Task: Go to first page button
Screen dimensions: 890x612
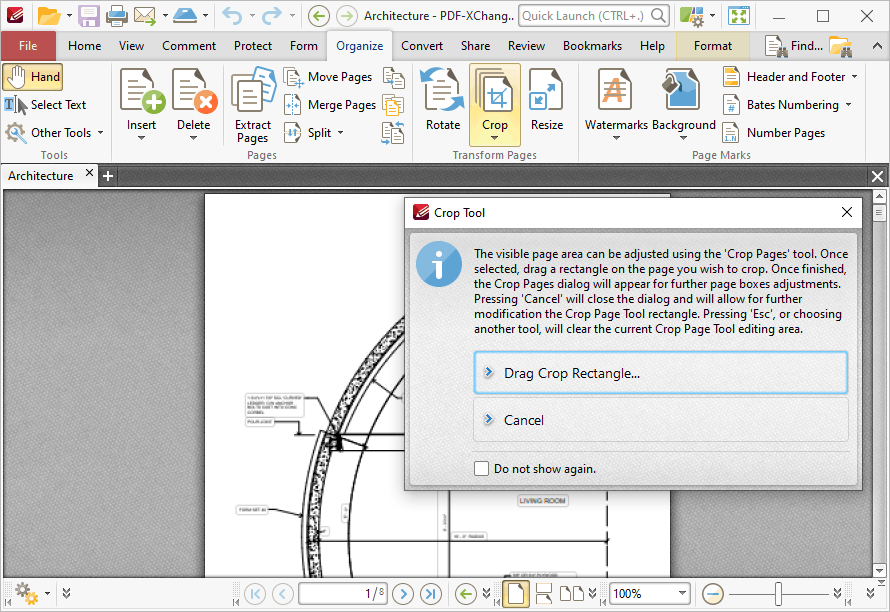Action: click(x=255, y=594)
